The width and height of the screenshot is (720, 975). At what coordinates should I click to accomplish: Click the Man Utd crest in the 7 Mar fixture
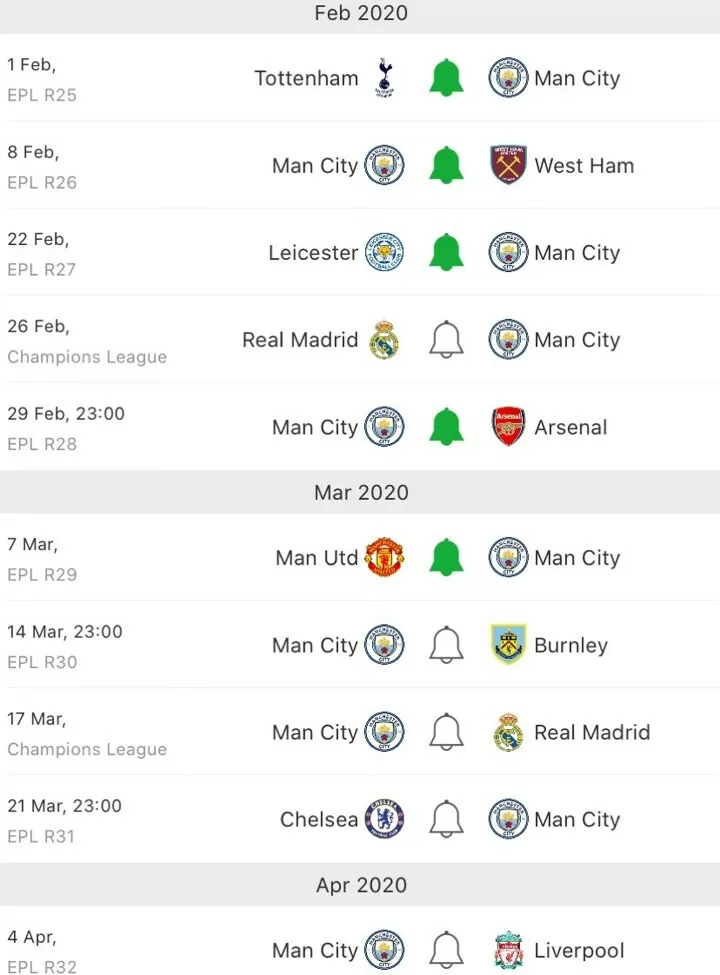[384, 558]
